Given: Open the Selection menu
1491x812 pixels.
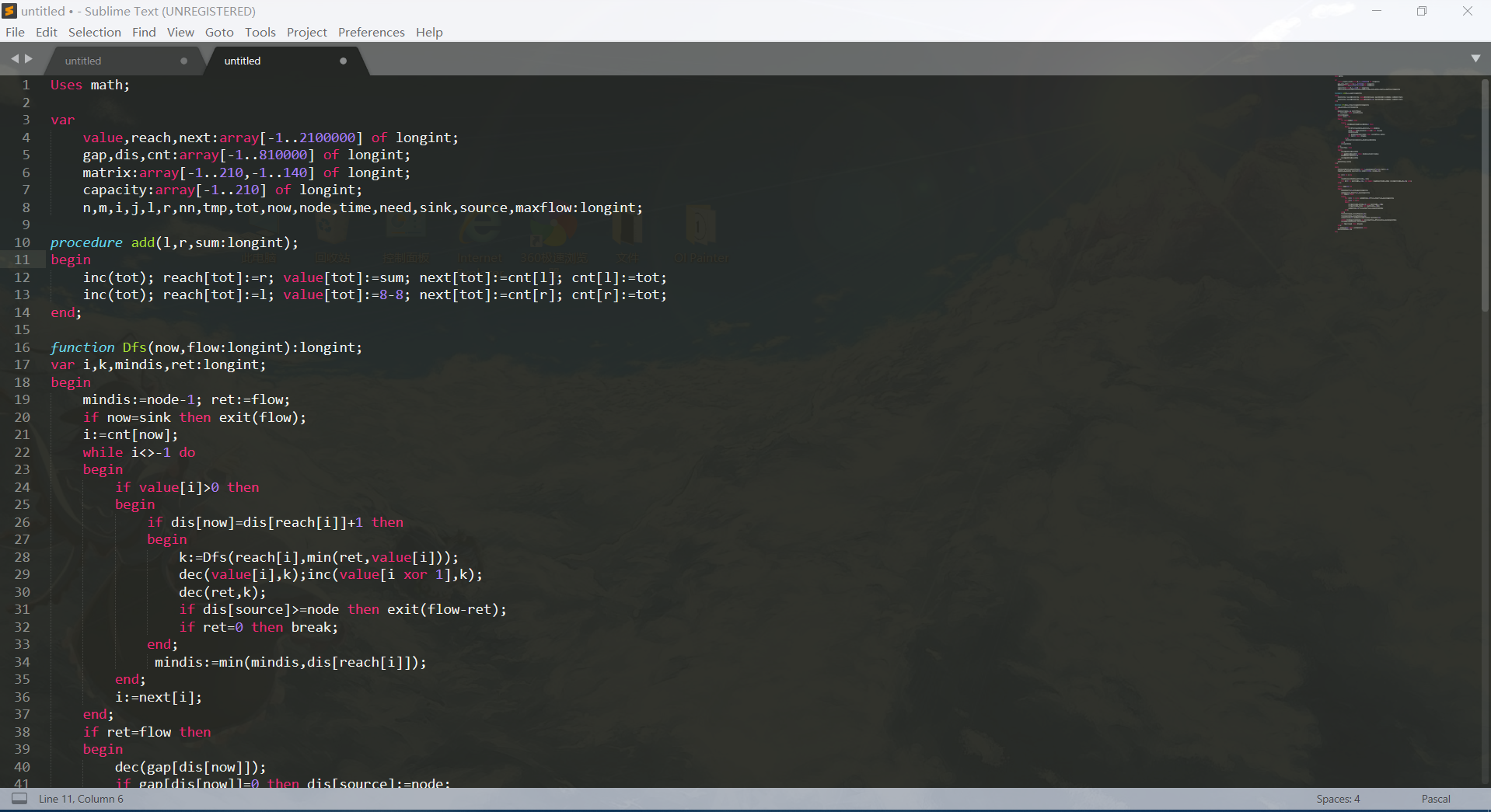Looking at the screenshot, I should [95, 32].
